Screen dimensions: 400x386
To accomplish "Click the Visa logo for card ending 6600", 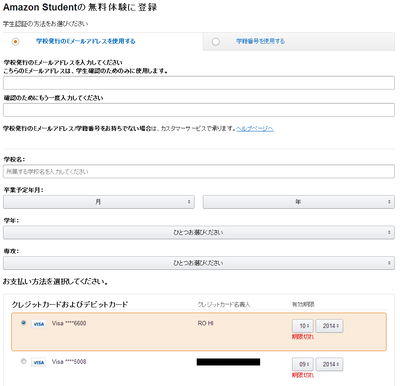I will 39,324.
